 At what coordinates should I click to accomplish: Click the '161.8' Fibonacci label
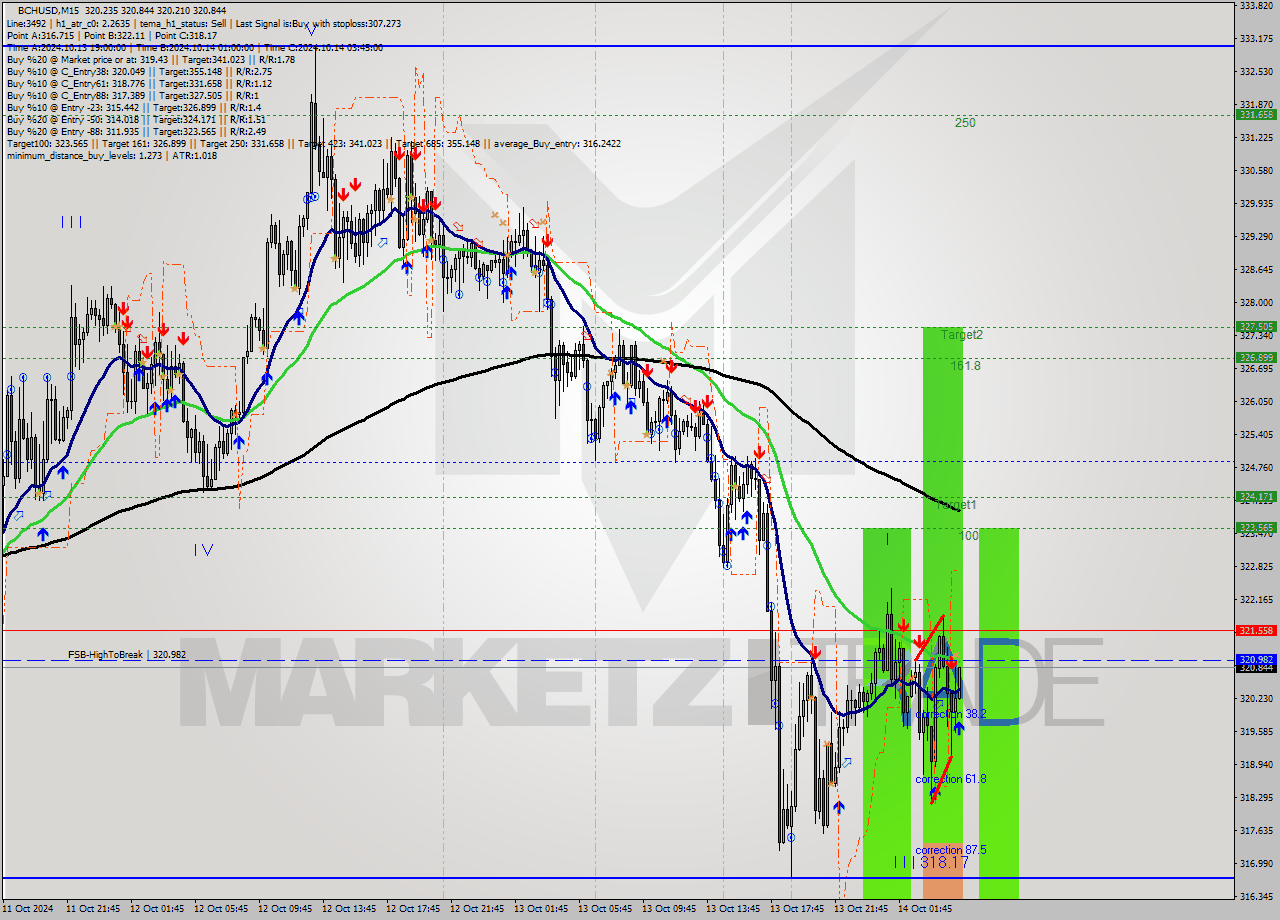[965, 366]
